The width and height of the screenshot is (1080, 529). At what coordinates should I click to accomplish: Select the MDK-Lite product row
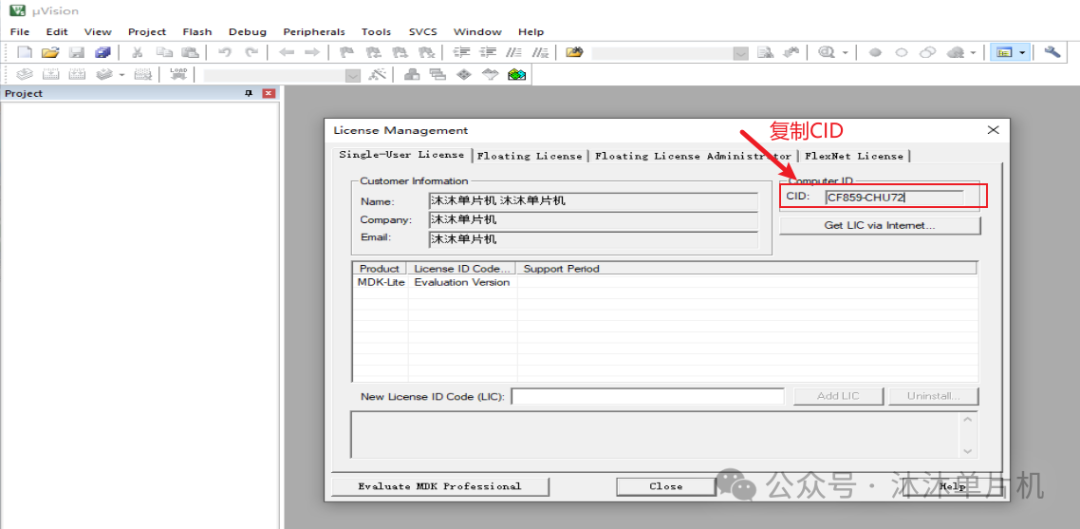coord(665,282)
